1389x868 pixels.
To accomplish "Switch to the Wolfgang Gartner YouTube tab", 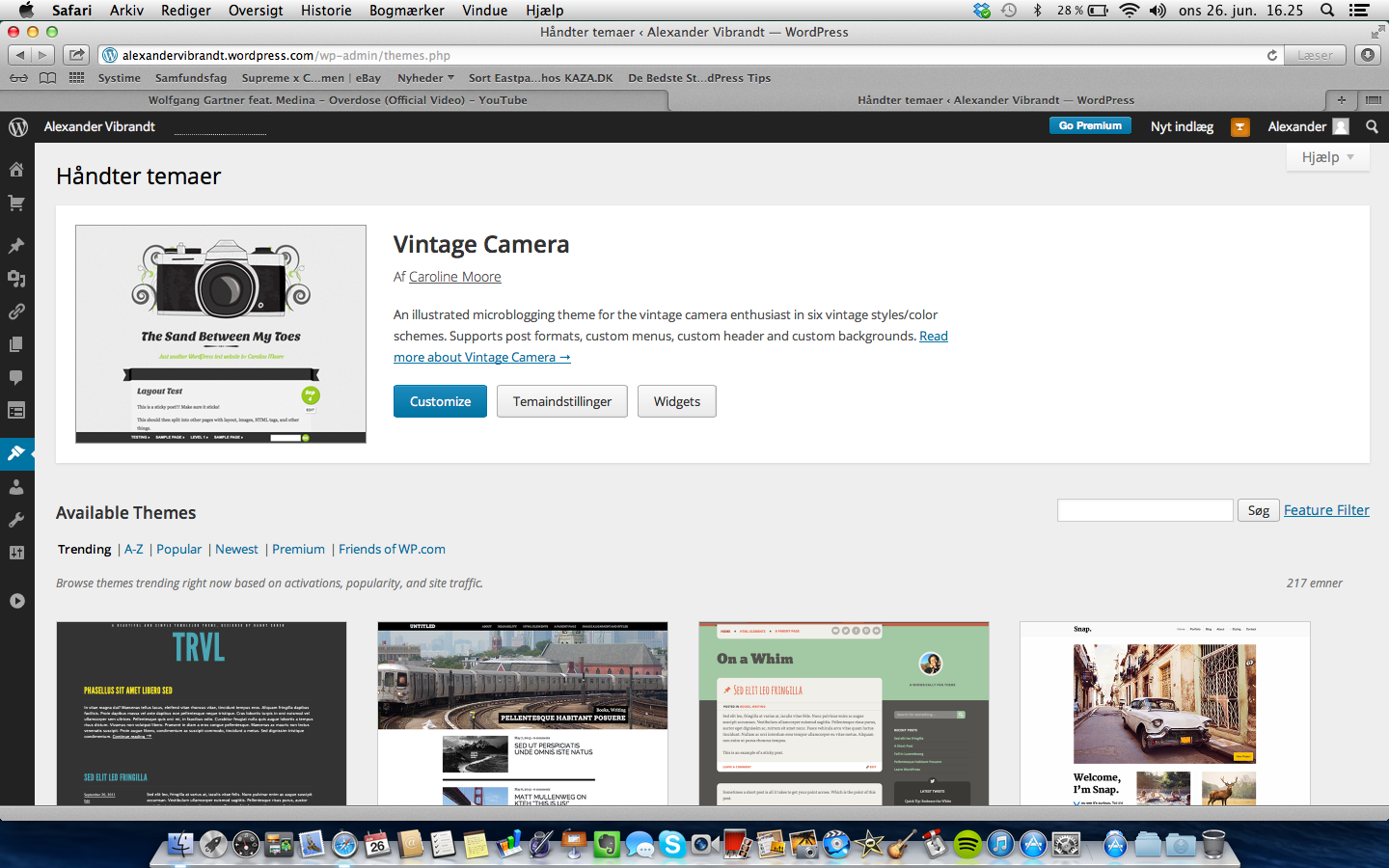I will click(338, 99).
